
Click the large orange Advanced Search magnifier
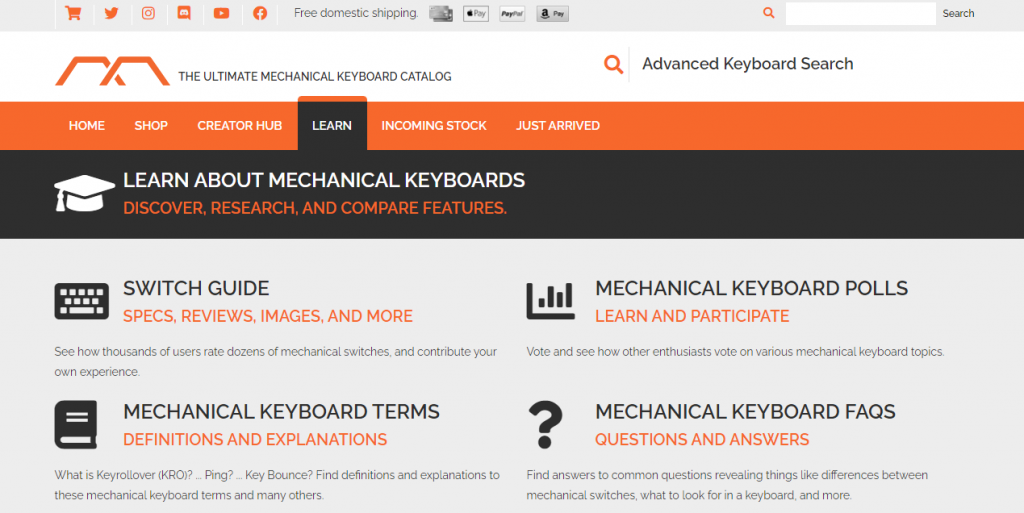click(x=613, y=64)
